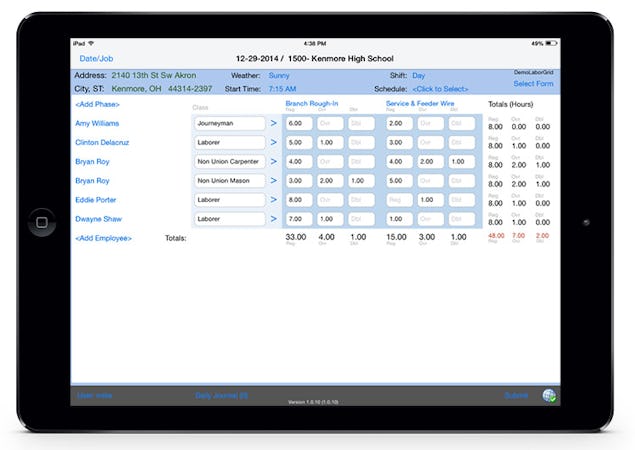Click the 15.00 Service & Feeder regular total

pos(396,237)
